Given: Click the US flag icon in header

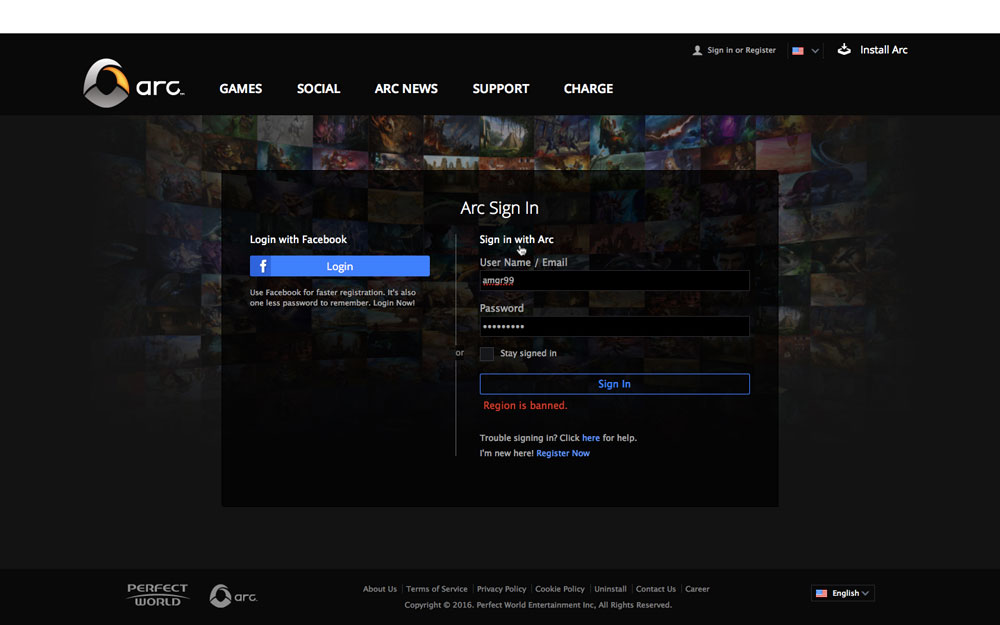Looking at the screenshot, I should point(798,51).
